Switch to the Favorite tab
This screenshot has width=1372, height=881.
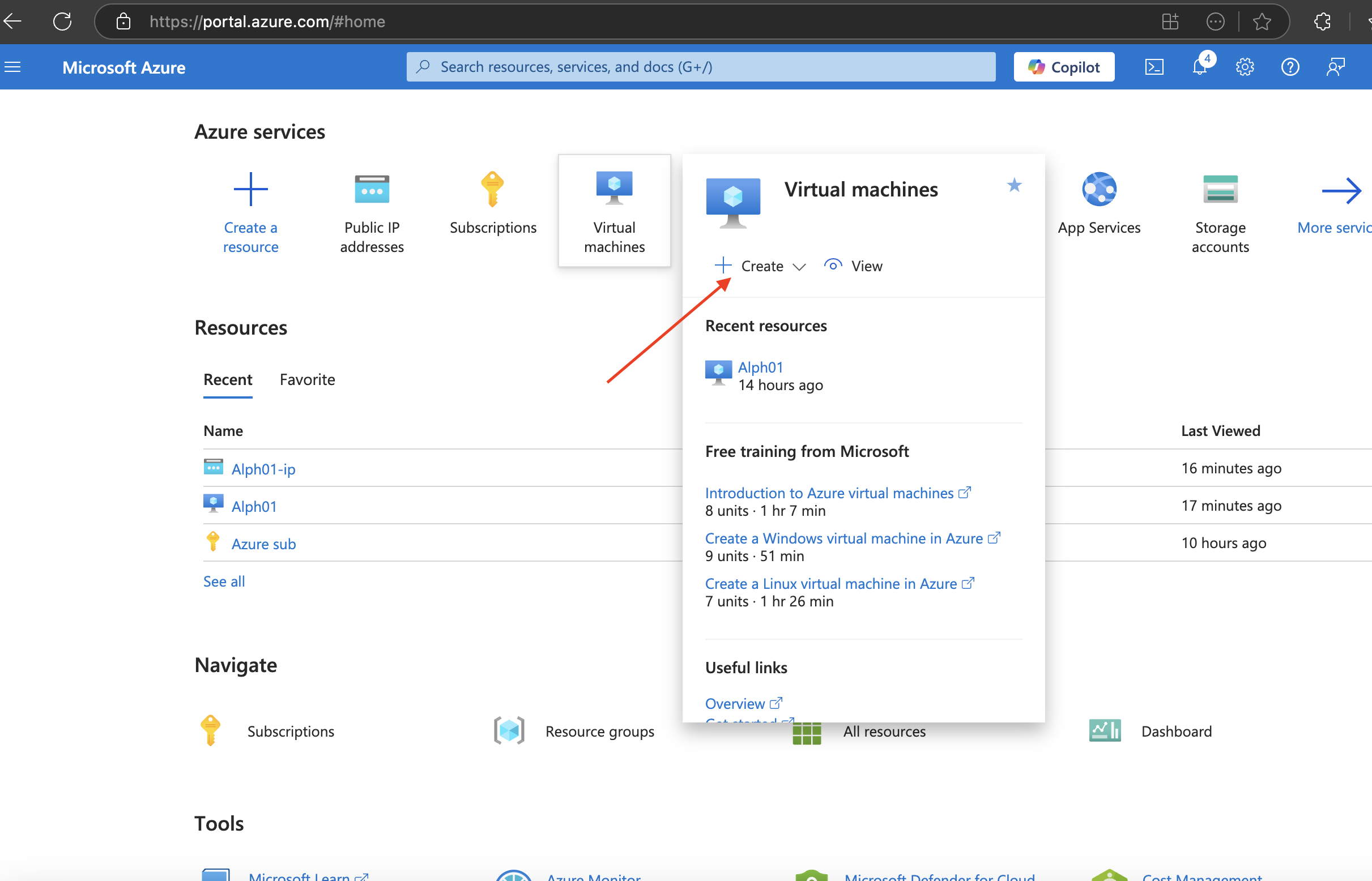308,379
